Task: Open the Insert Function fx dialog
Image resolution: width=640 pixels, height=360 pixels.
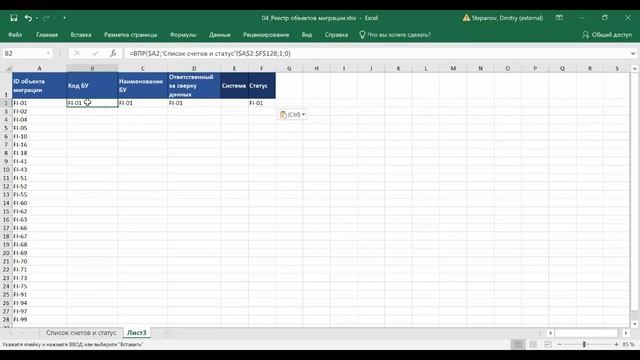Action: (113, 53)
